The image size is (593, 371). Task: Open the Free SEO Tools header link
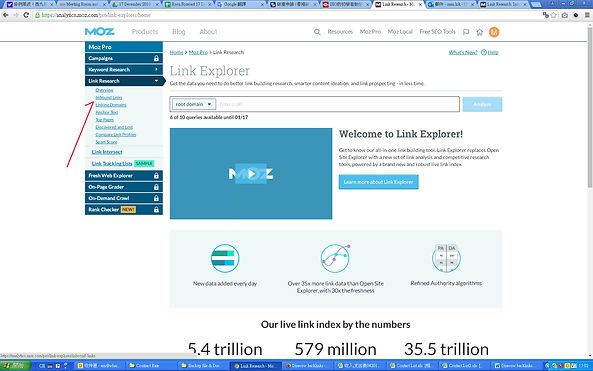coord(437,32)
